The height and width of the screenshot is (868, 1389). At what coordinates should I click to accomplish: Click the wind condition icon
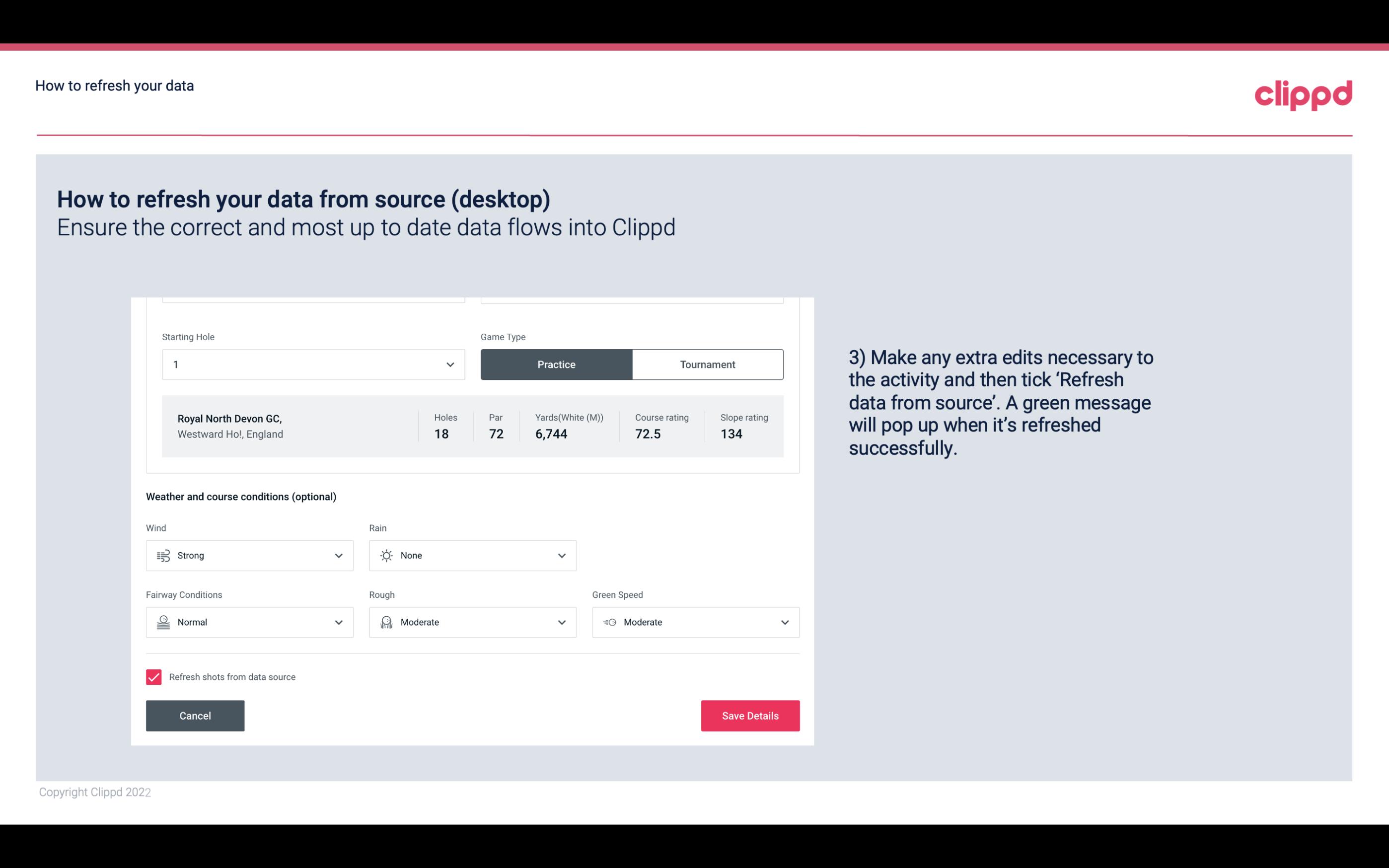point(163,555)
